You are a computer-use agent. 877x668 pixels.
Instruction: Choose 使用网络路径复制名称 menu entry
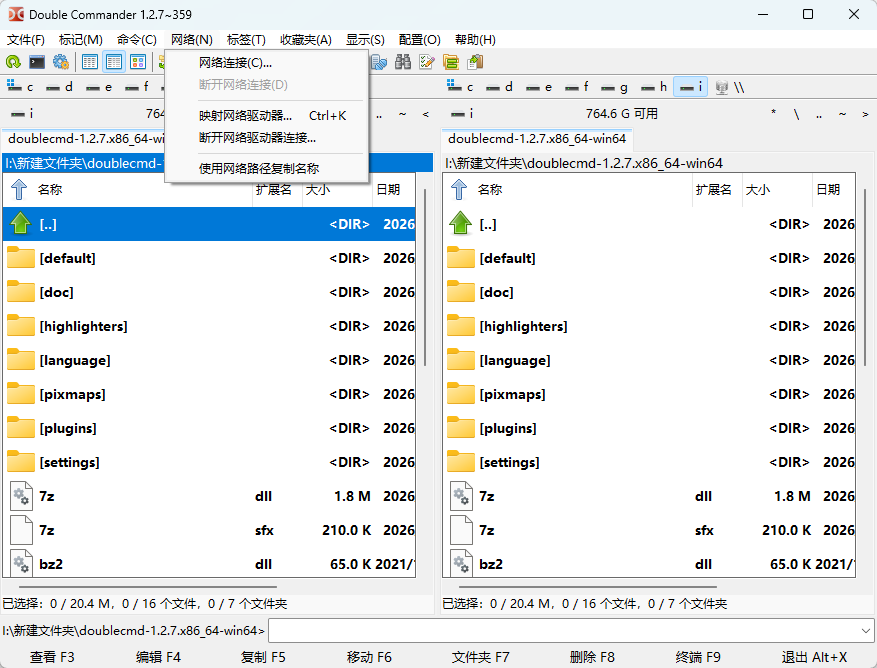click(267, 168)
